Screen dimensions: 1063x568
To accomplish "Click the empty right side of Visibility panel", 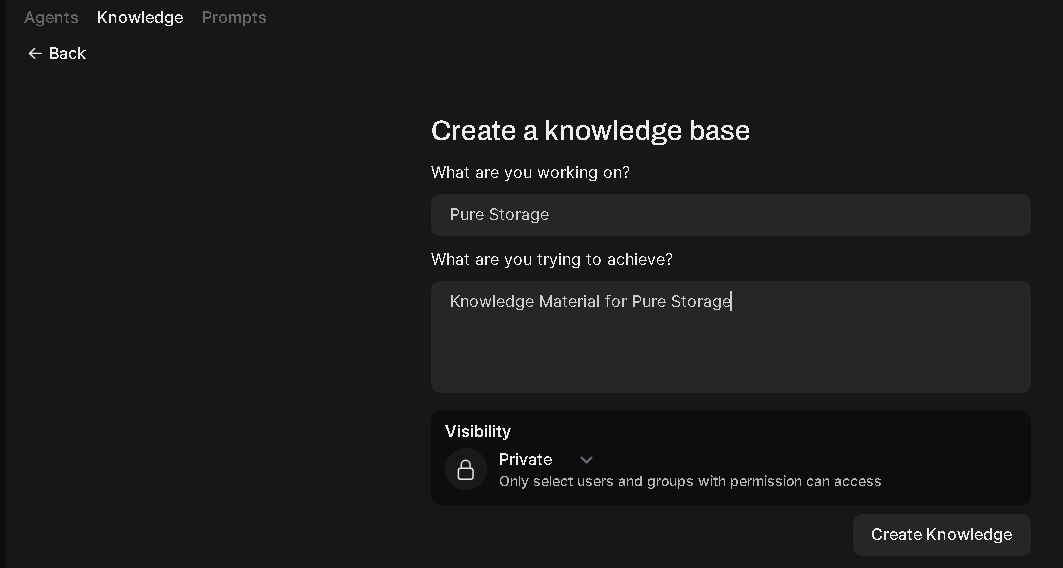I will pyautogui.click(x=956, y=458).
